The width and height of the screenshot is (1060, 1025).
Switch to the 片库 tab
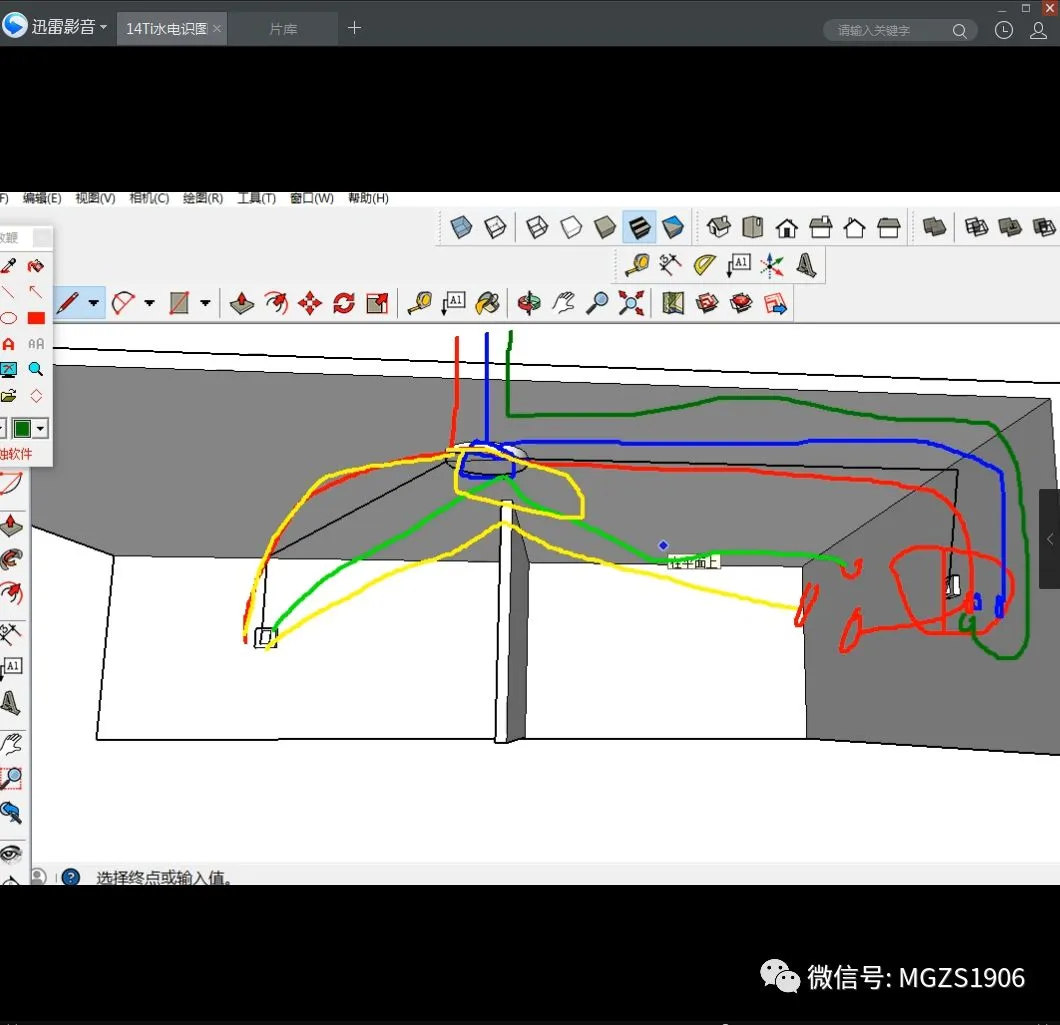tap(283, 29)
